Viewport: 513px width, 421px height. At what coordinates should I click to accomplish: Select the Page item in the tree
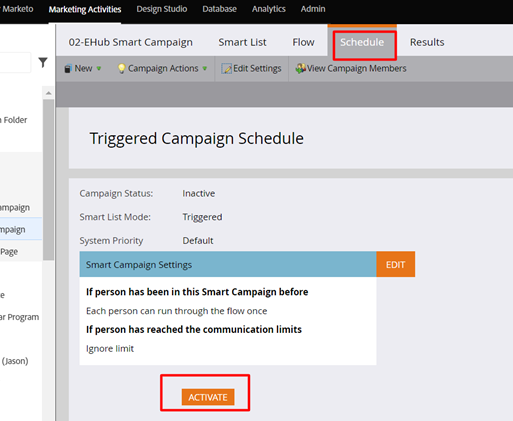click(9, 252)
